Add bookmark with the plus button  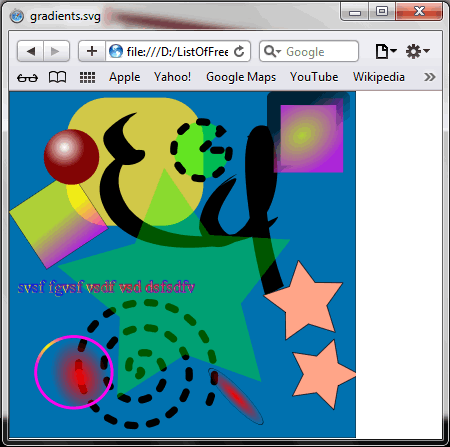(x=92, y=51)
